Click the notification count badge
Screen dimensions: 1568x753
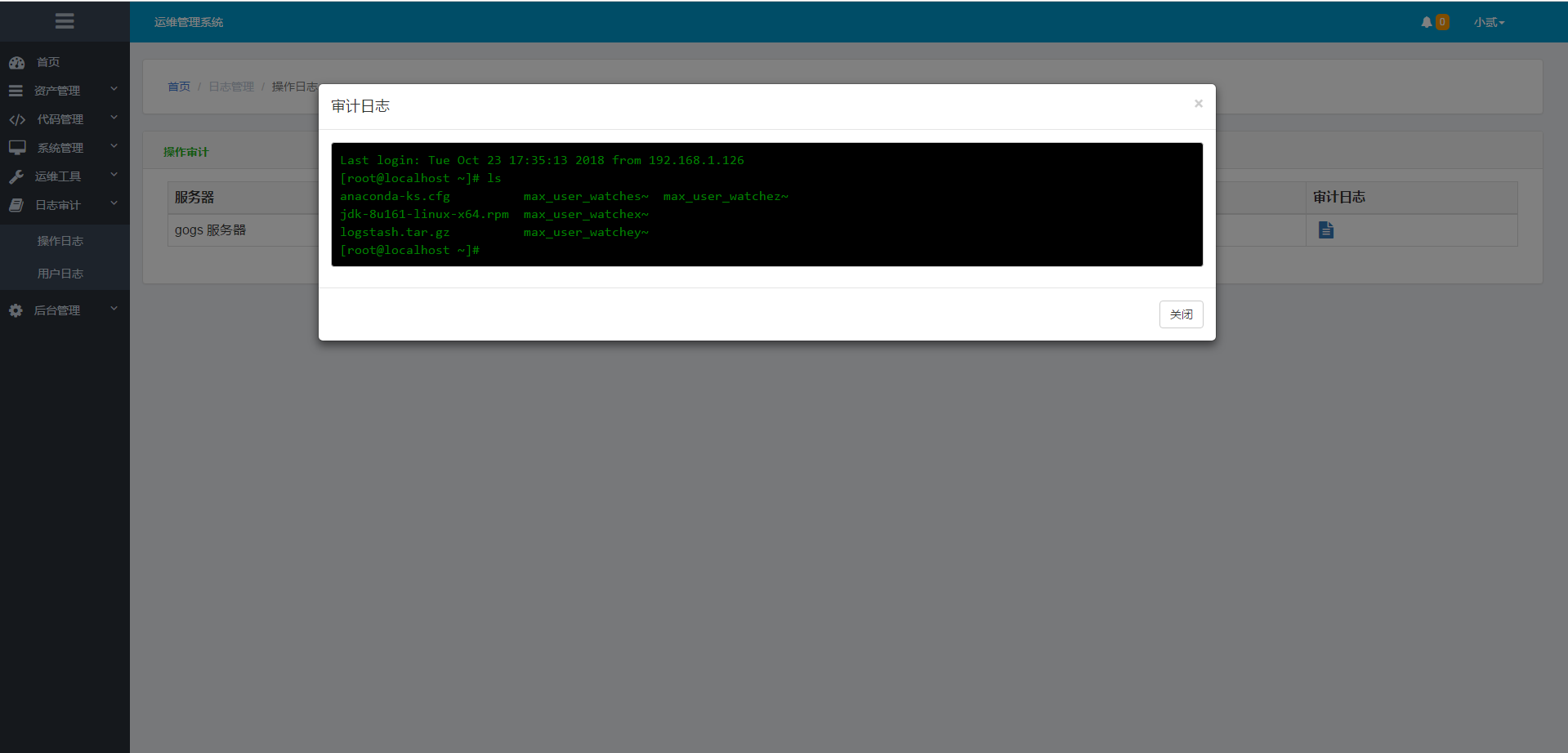pyautogui.click(x=1442, y=22)
